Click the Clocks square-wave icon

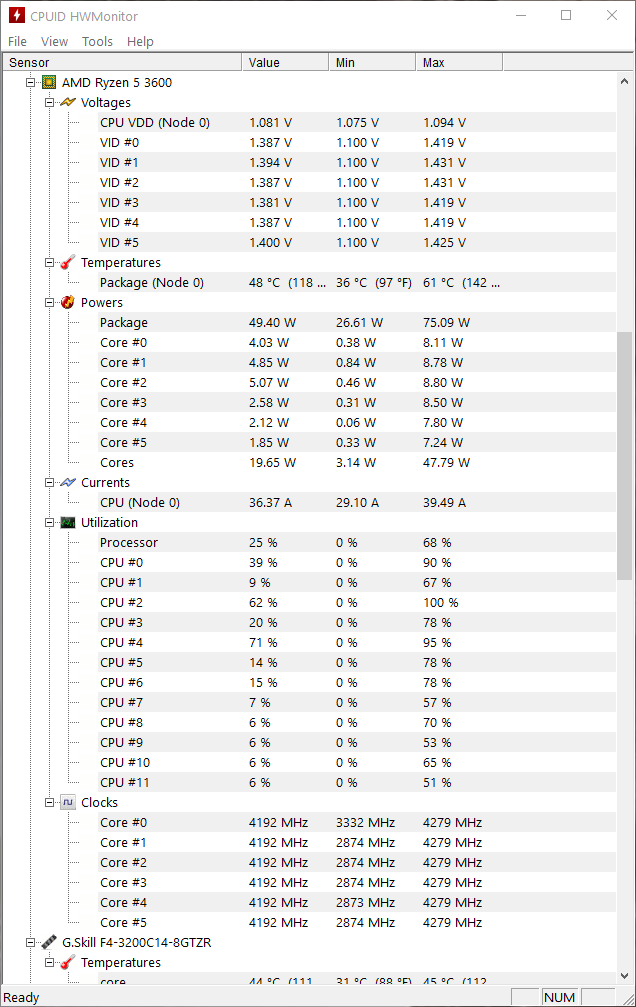pyautogui.click(x=68, y=802)
